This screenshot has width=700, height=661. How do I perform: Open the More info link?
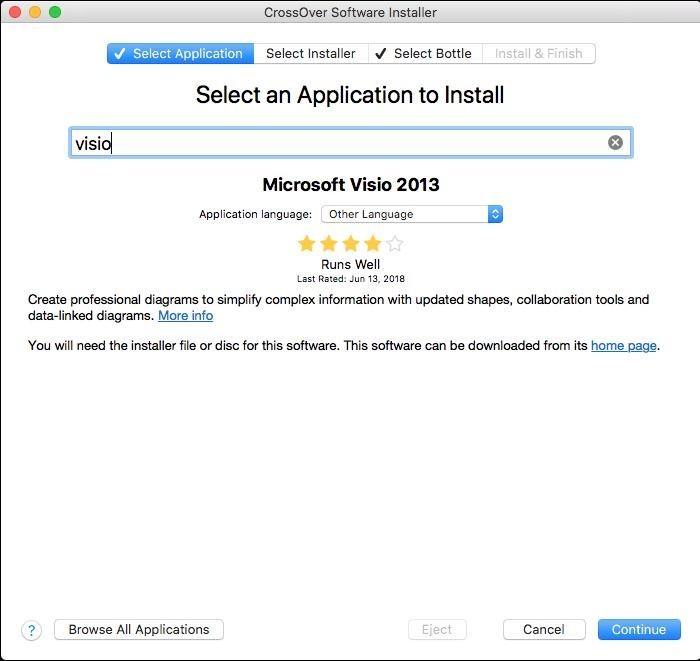click(185, 316)
